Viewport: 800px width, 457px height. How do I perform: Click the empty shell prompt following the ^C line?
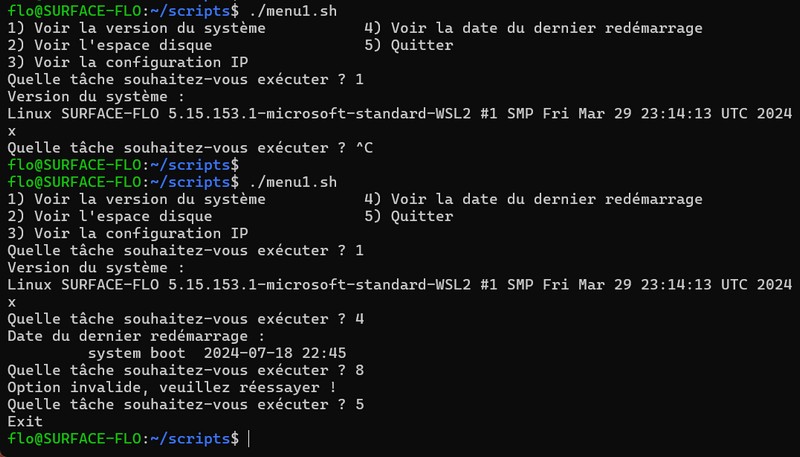point(120,164)
